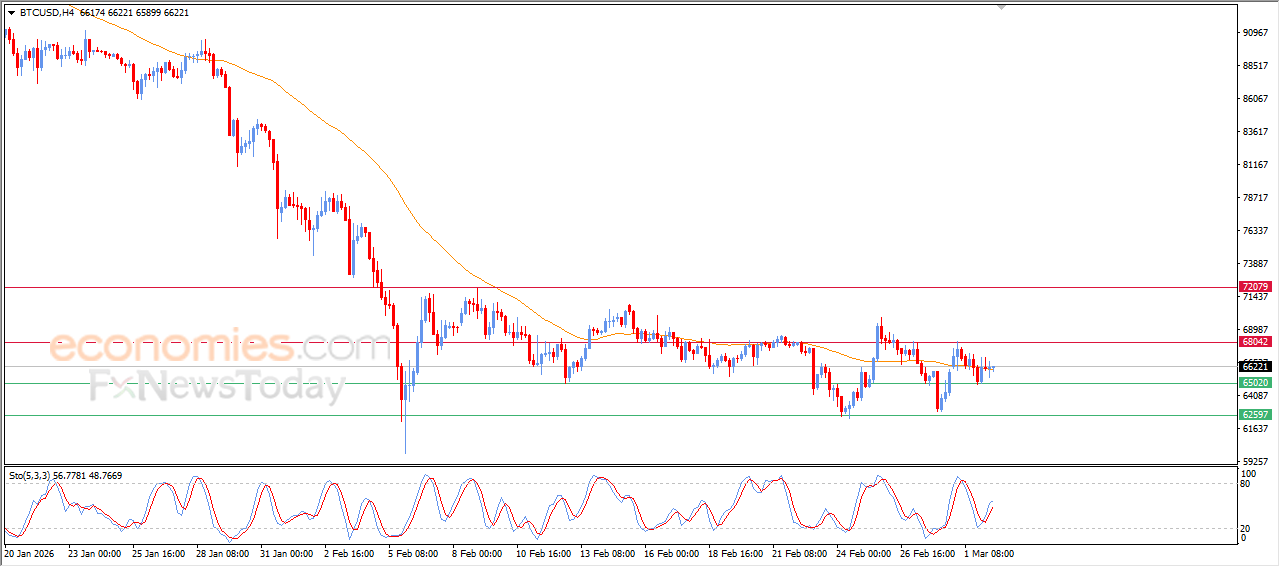The height and width of the screenshot is (567, 1280).
Task: Open the BTCUSD,H4 chart dropdown arrow
Action: [x=11, y=13]
